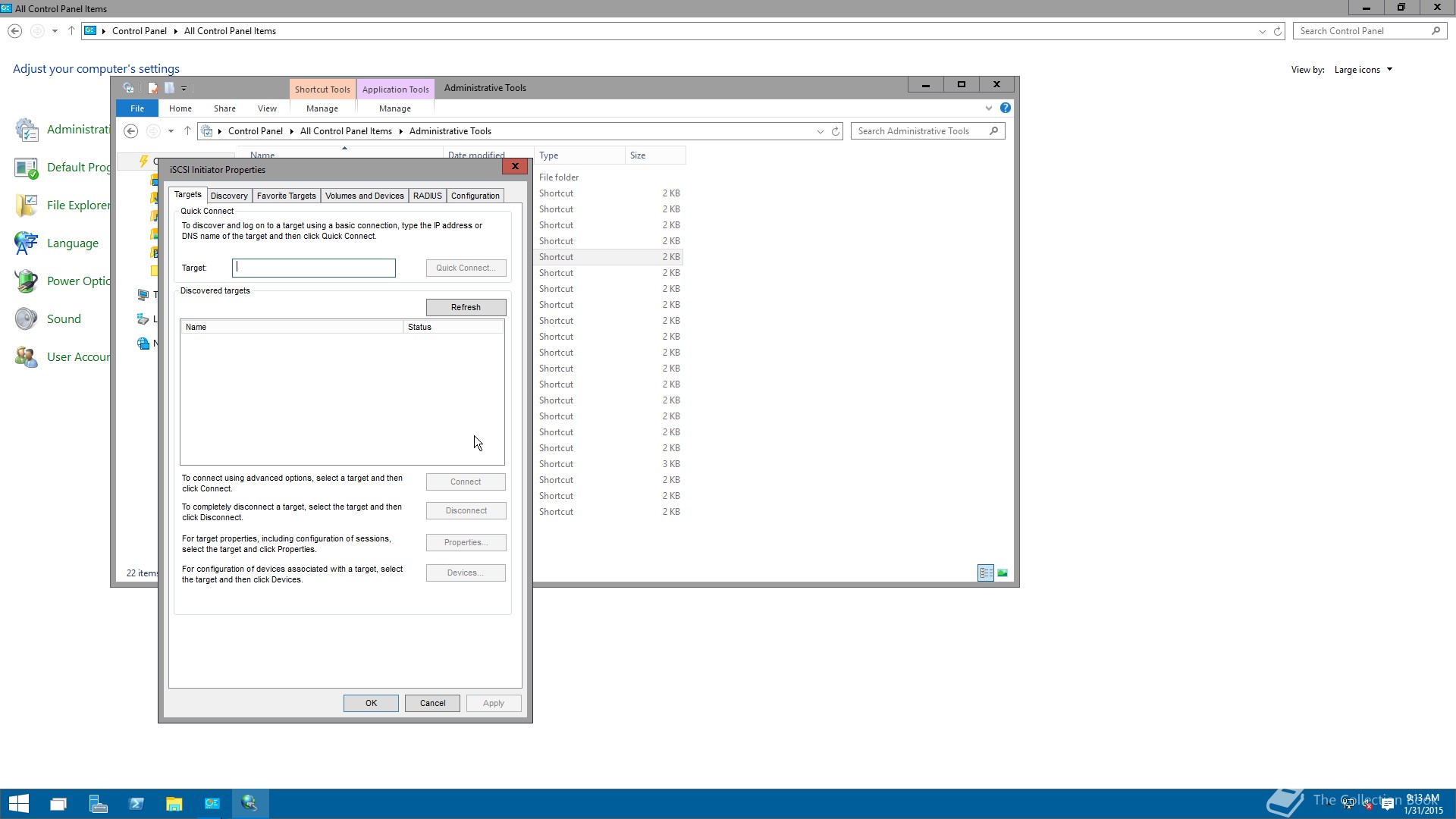Click the Target address input field
Image resolution: width=1456 pixels, height=819 pixels.
coord(314,268)
